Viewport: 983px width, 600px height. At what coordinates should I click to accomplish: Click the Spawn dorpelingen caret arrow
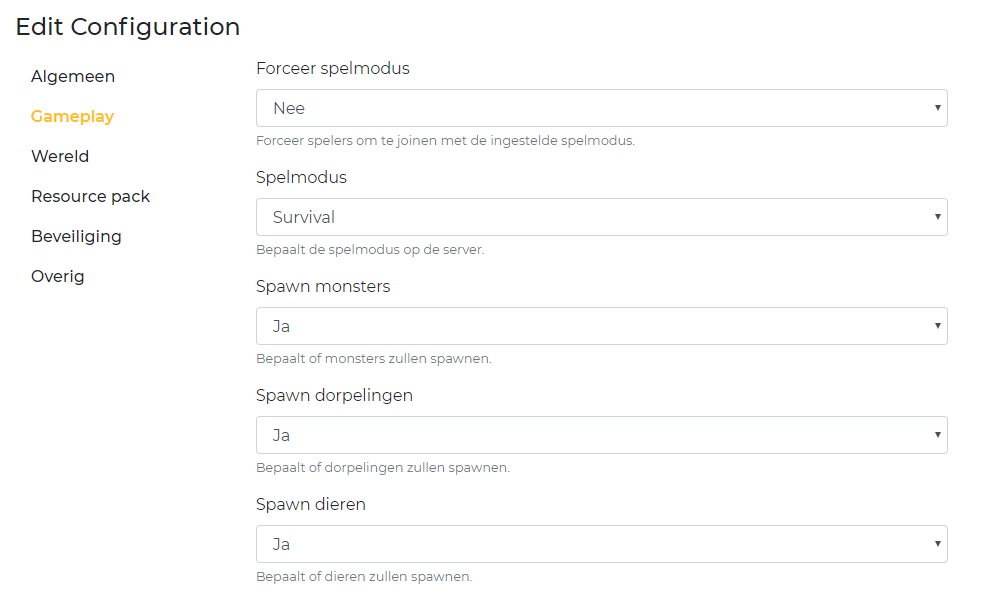coord(937,435)
